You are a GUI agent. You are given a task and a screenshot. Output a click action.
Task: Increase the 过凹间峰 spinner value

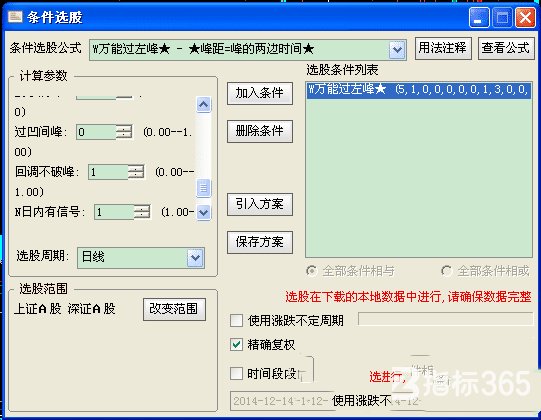[124, 129]
